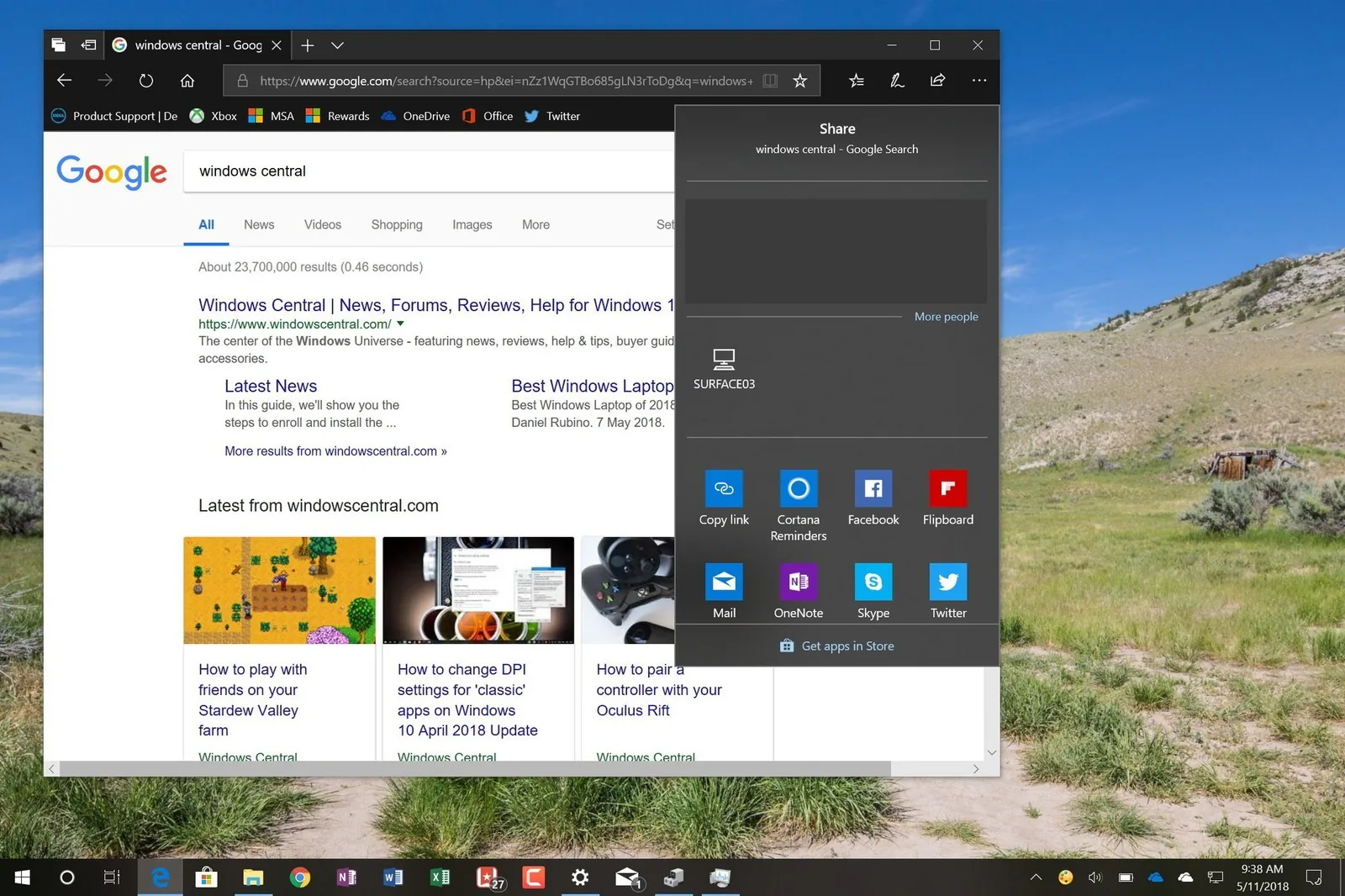Switch to Google Shopping tab
This screenshot has height=896, width=1345.
[x=397, y=224]
